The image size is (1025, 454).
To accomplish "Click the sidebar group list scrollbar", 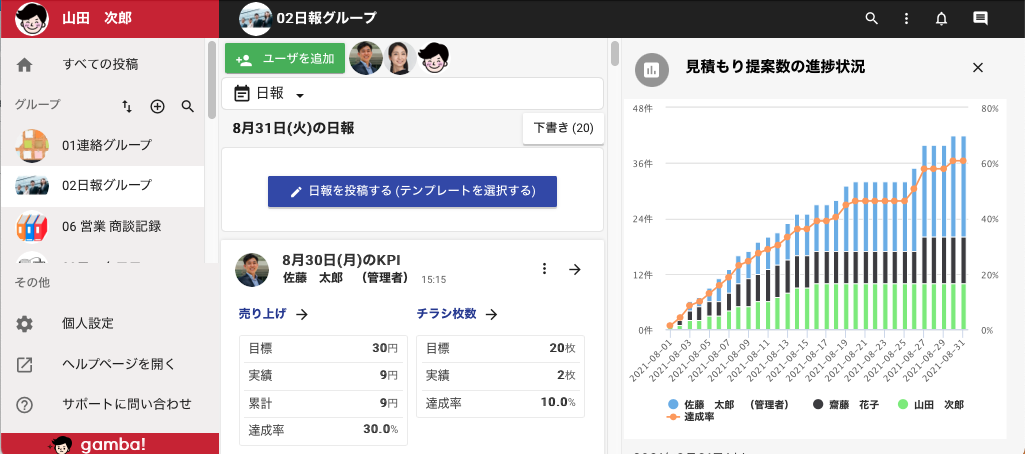I will point(212,80).
